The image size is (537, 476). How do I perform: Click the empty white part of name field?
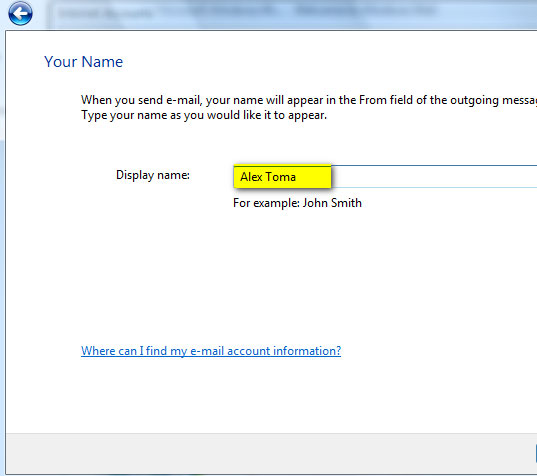(x=434, y=177)
